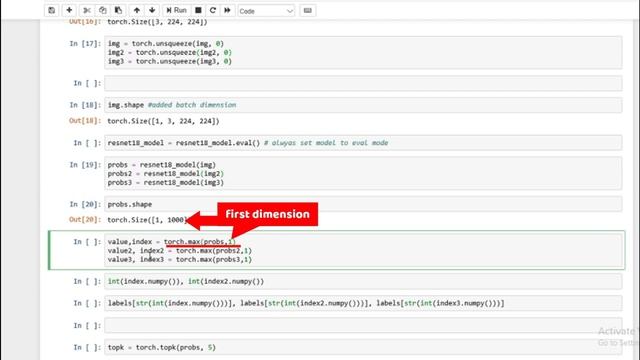This screenshot has height=360, width=640.
Task: Click the line img3 = torch.unsqueeze(img3, 0)
Action: 169,61
